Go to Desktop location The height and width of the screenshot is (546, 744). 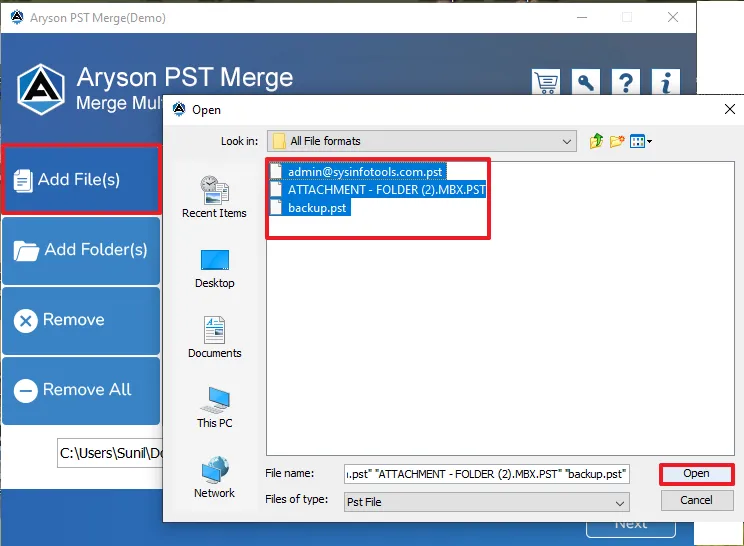[x=214, y=268]
